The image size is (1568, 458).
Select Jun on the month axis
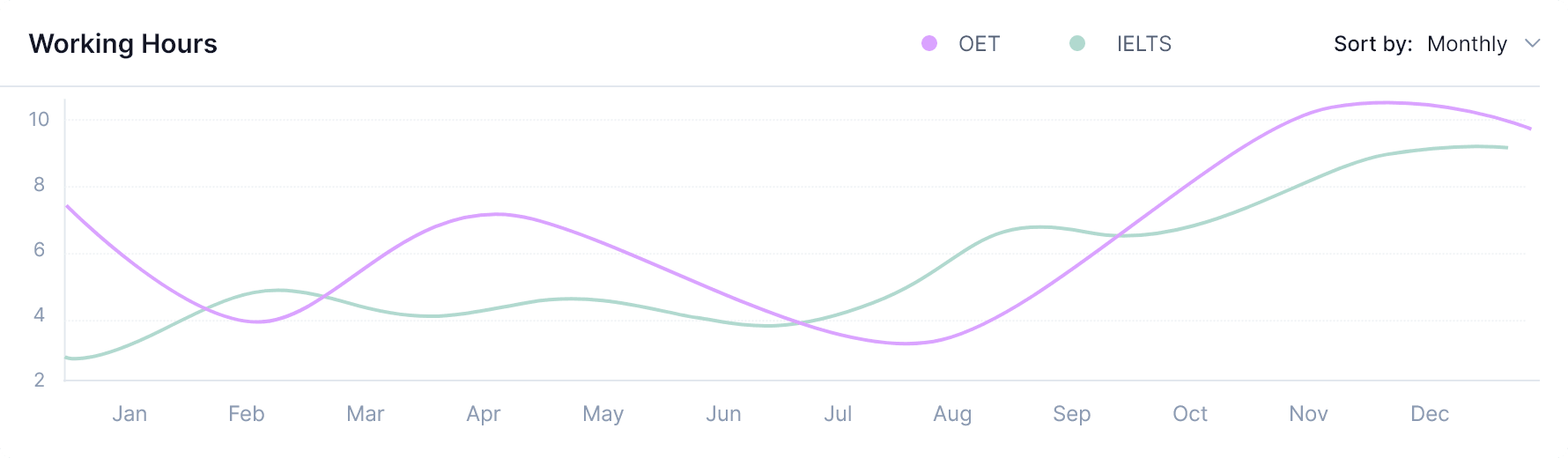click(x=723, y=414)
